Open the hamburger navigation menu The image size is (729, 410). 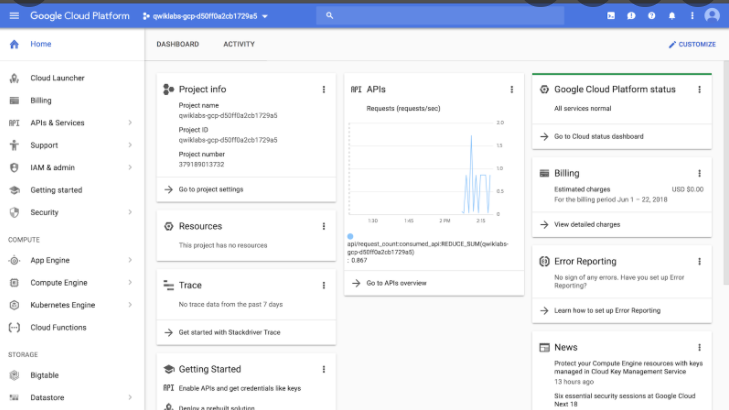pos(14,16)
